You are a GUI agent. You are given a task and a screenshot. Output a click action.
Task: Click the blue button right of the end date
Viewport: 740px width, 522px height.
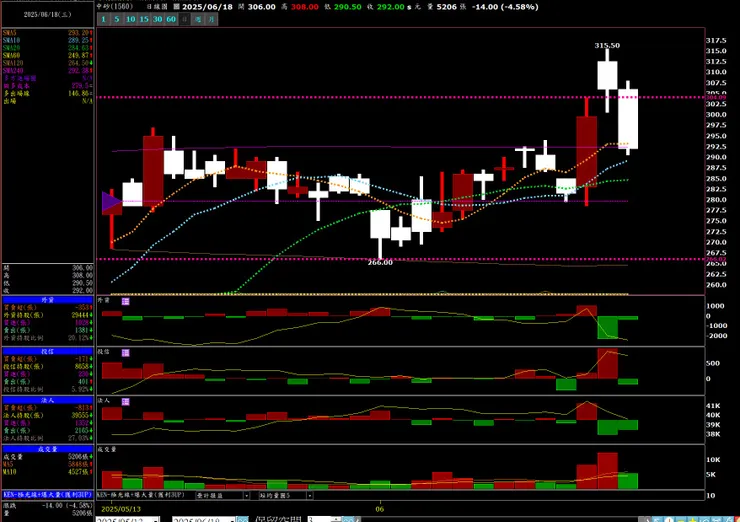point(243,520)
